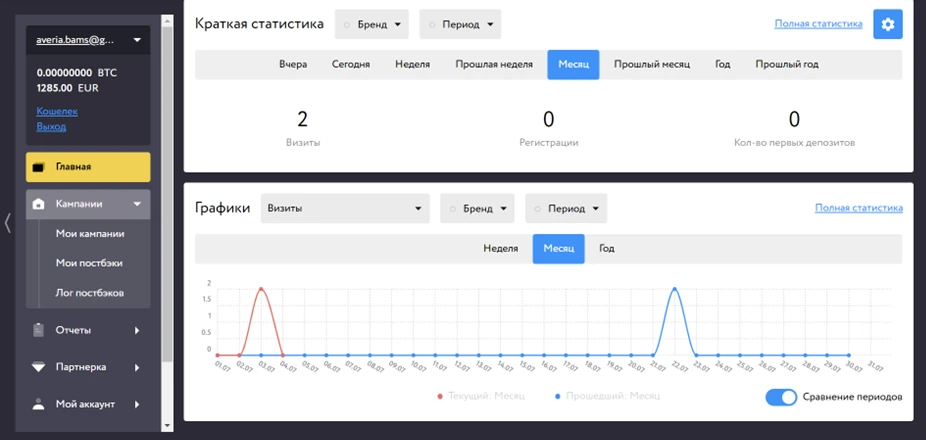Toggle the Прошедший: Месяц legend series
The height and width of the screenshot is (440, 926).
(x=607, y=396)
